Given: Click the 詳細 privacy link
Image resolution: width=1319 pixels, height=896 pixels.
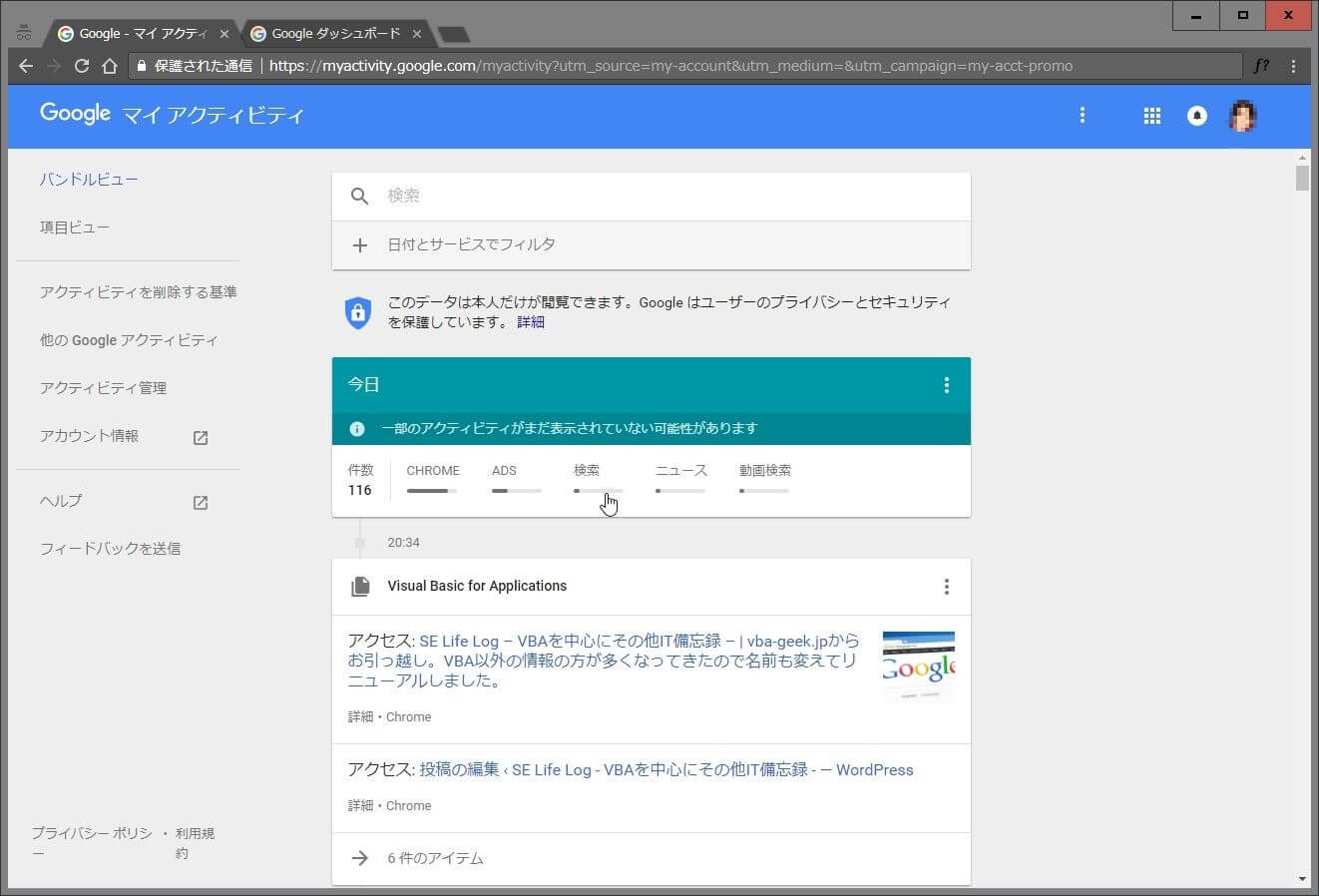Looking at the screenshot, I should pos(530,322).
